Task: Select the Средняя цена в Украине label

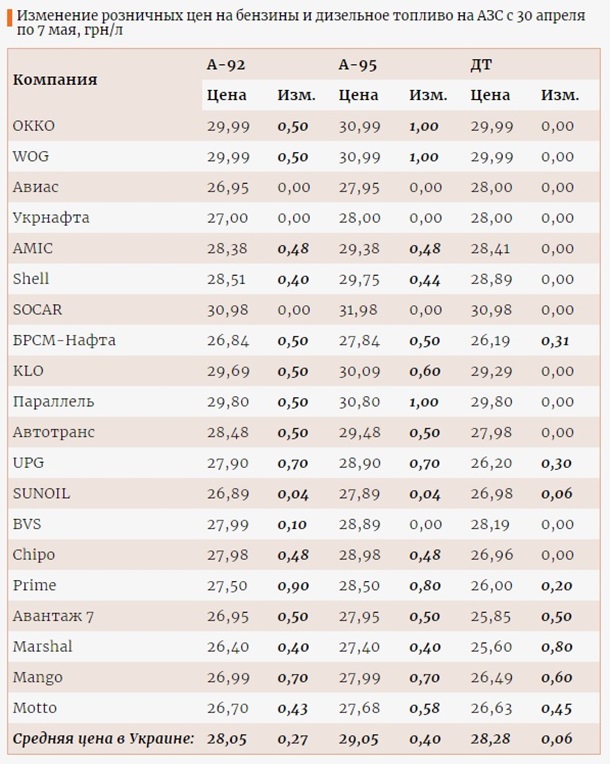Action: (x=103, y=739)
